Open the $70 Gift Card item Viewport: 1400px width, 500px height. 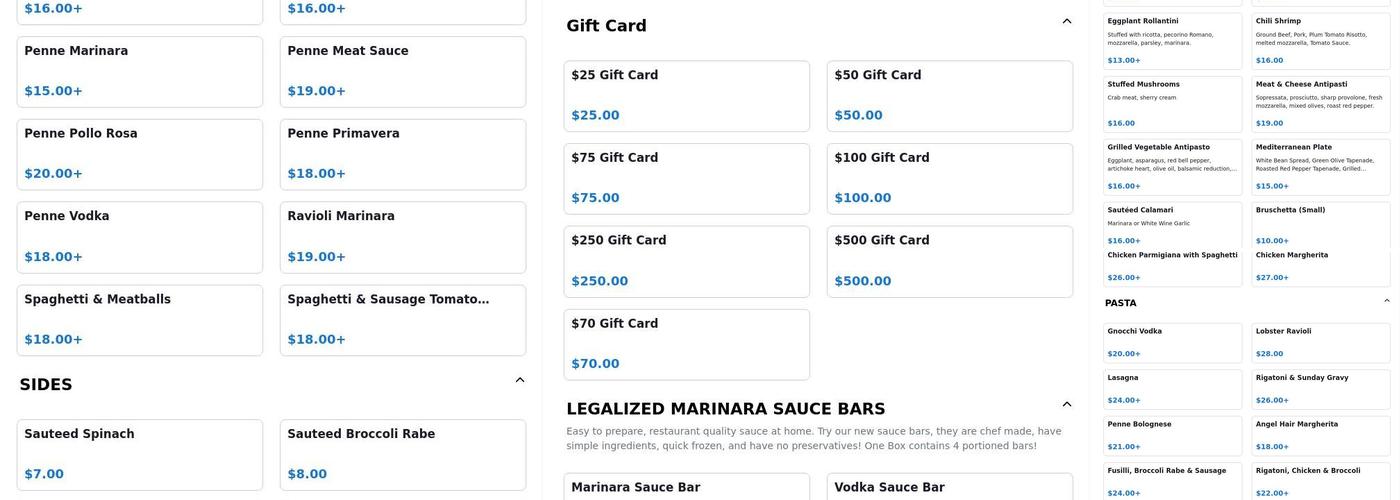686,345
